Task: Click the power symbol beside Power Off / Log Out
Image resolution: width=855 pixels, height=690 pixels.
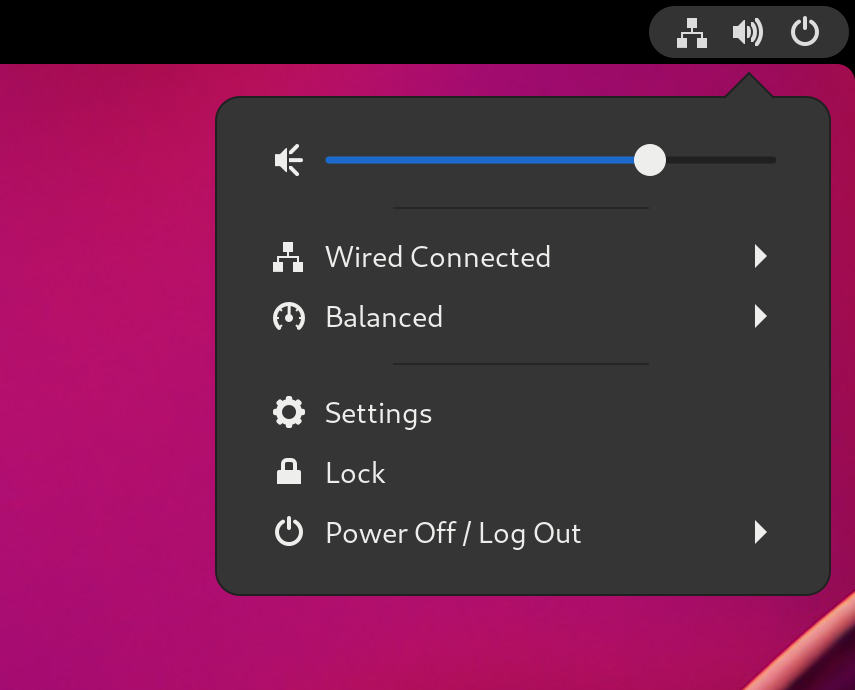Action: 288,533
